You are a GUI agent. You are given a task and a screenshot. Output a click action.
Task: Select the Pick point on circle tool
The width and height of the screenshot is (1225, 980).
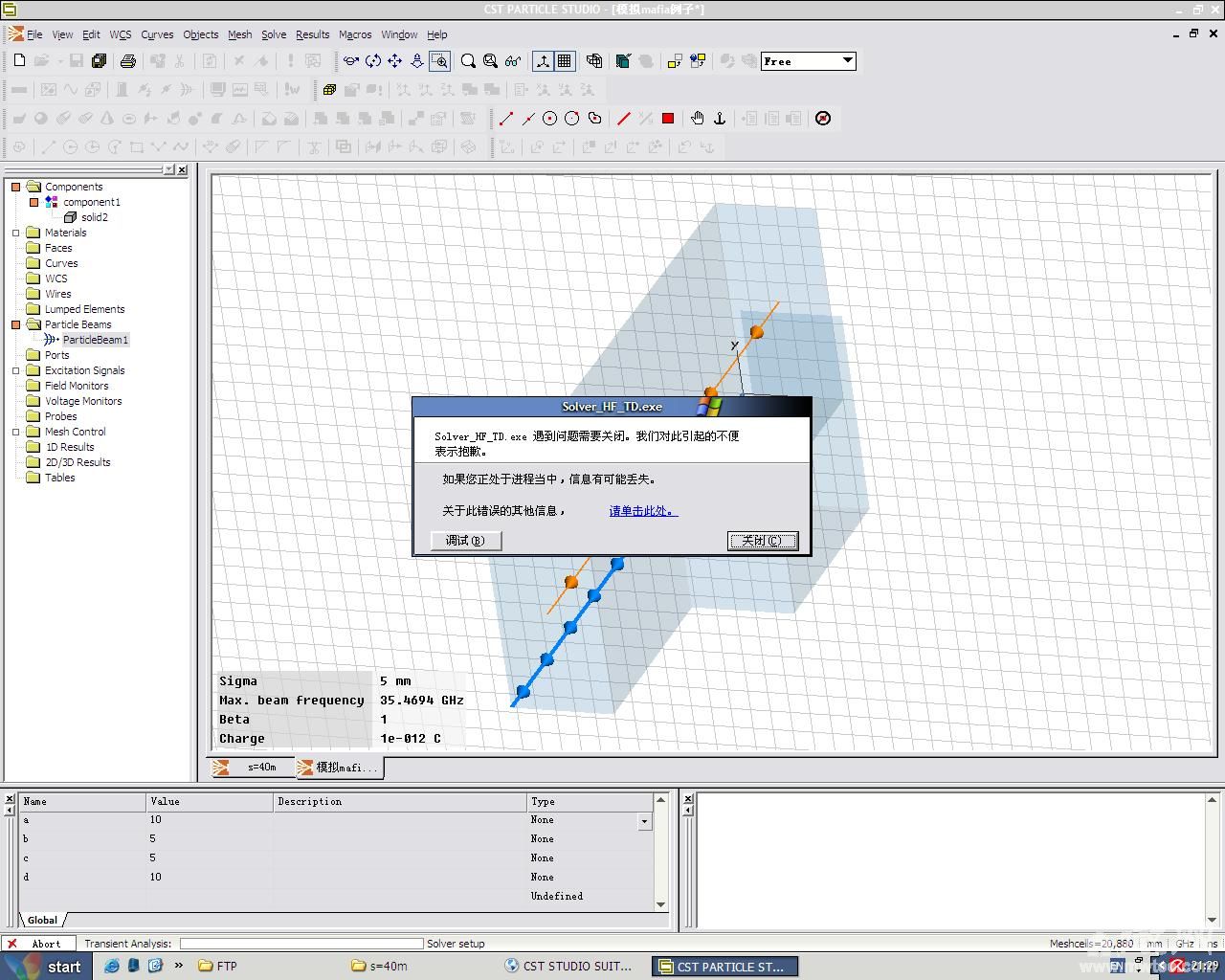click(572, 119)
